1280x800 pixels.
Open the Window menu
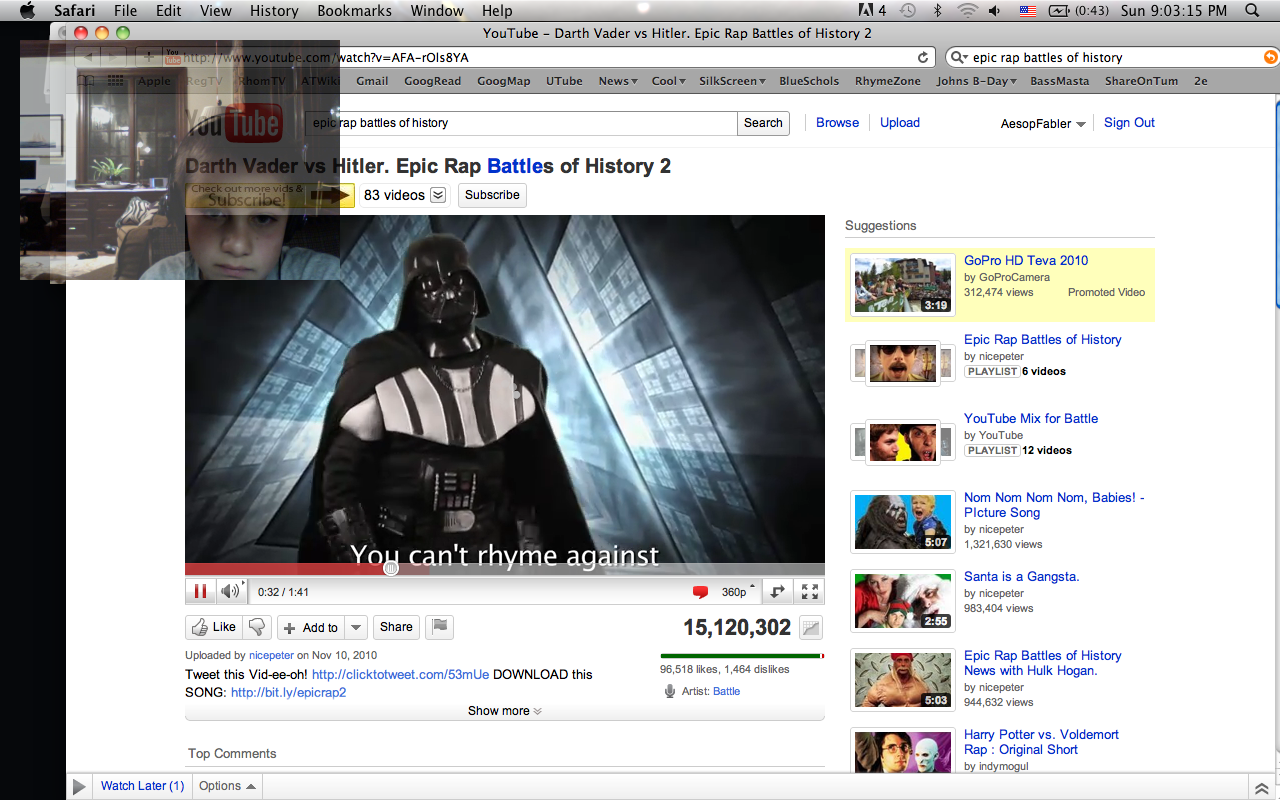pos(437,11)
